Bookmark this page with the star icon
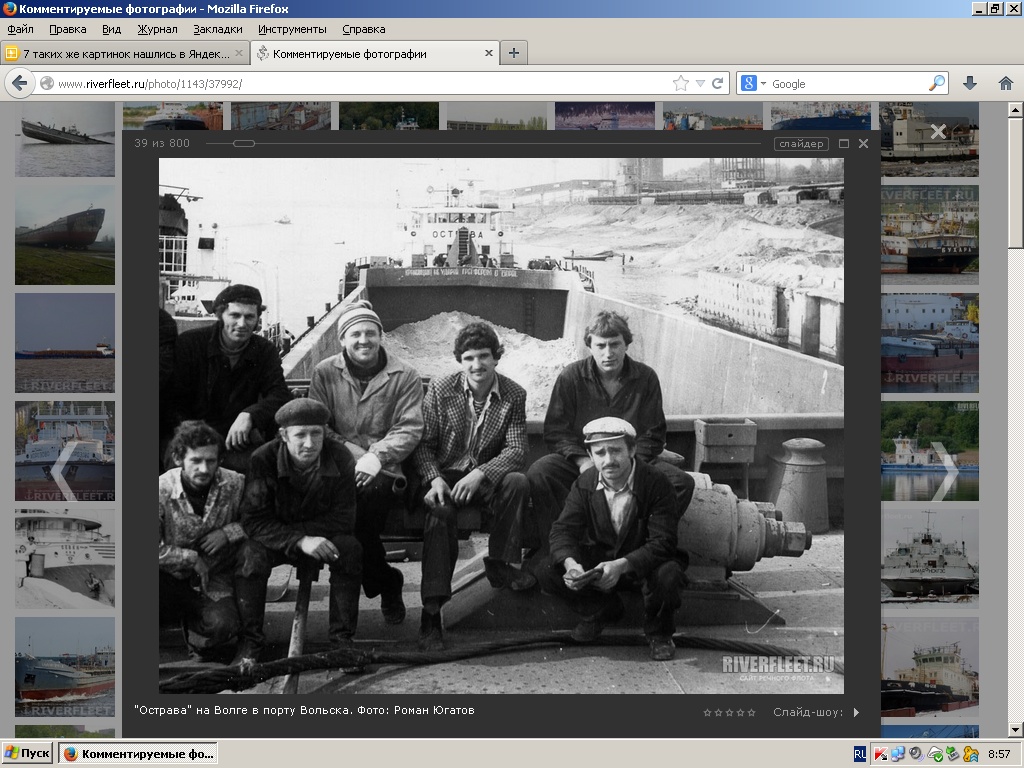The height and width of the screenshot is (768, 1024). coord(681,84)
